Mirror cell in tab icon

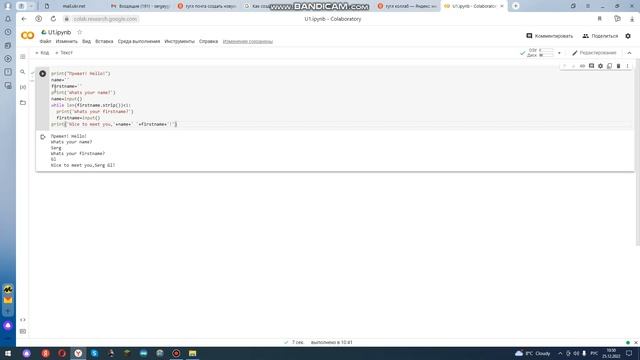609,66
